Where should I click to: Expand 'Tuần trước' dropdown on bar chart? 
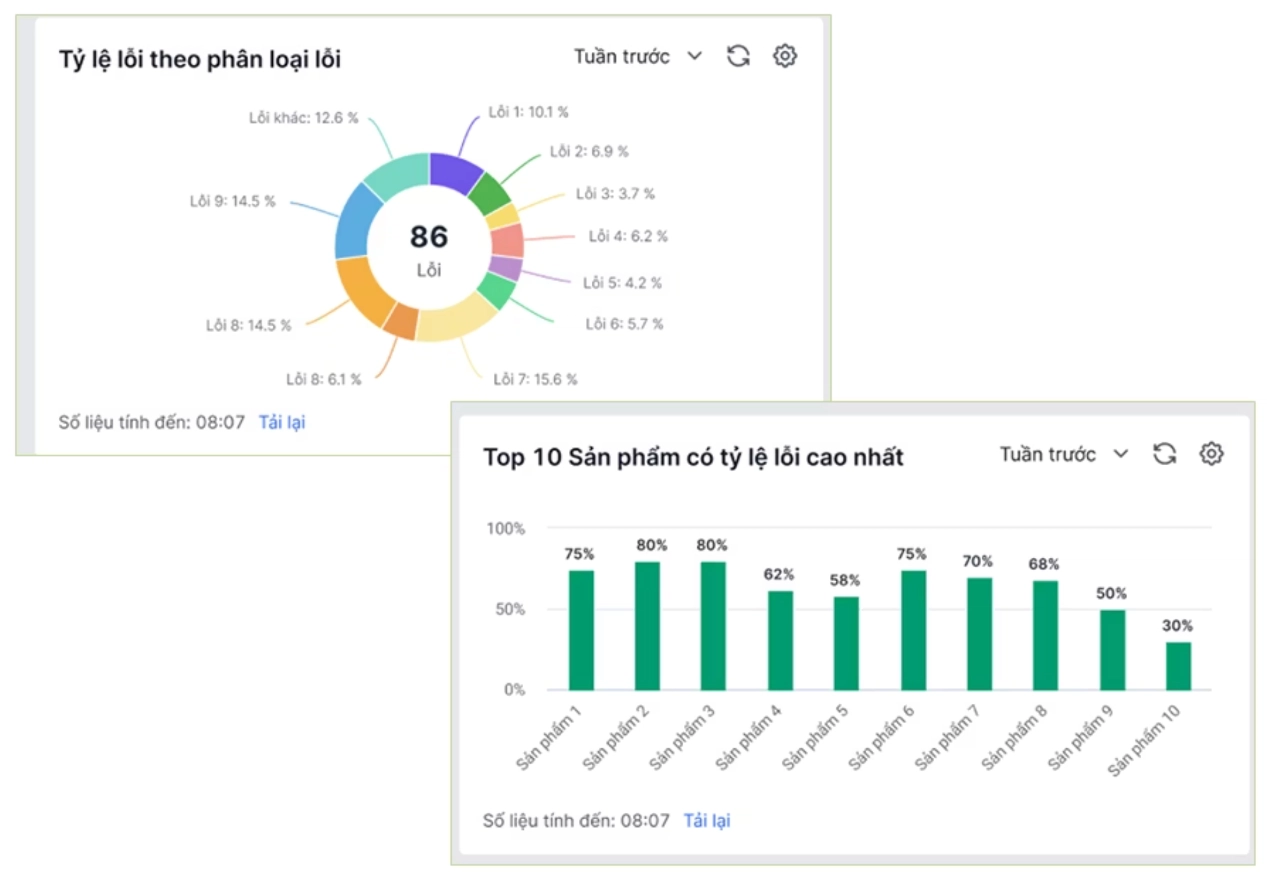pyautogui.click(x=1064, y=454)
